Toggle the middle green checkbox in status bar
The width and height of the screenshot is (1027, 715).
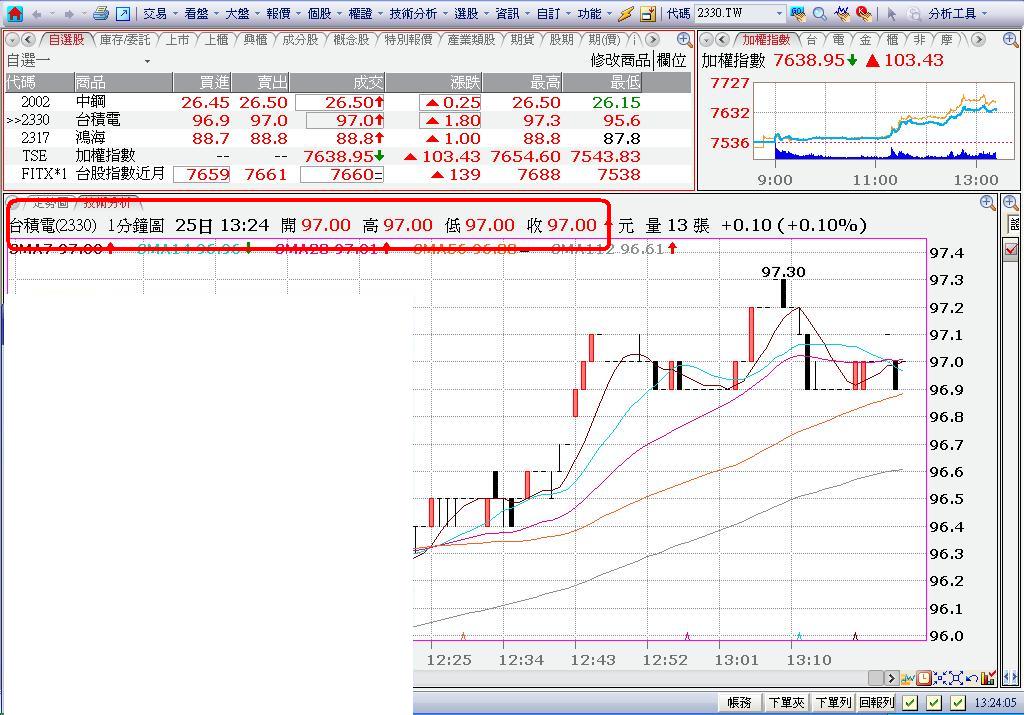(935, 703)
